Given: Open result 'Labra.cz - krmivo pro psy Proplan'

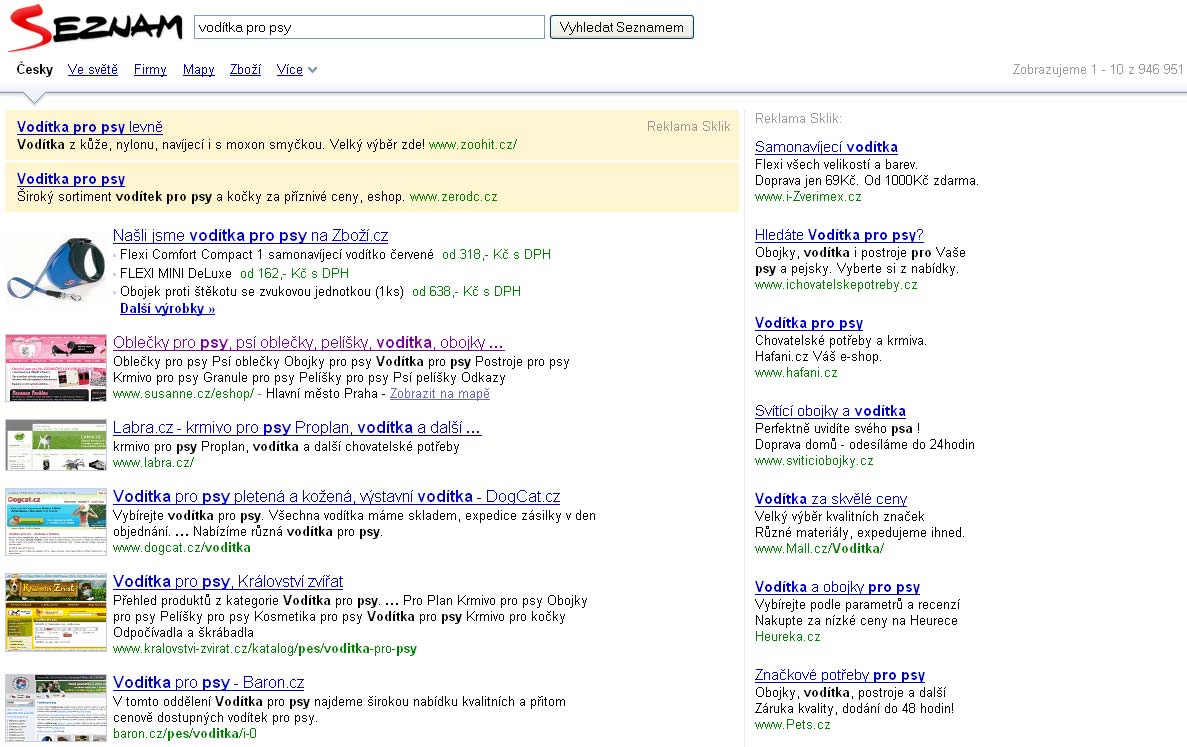Looking at the screenshot, I should (x=297, y=428).
